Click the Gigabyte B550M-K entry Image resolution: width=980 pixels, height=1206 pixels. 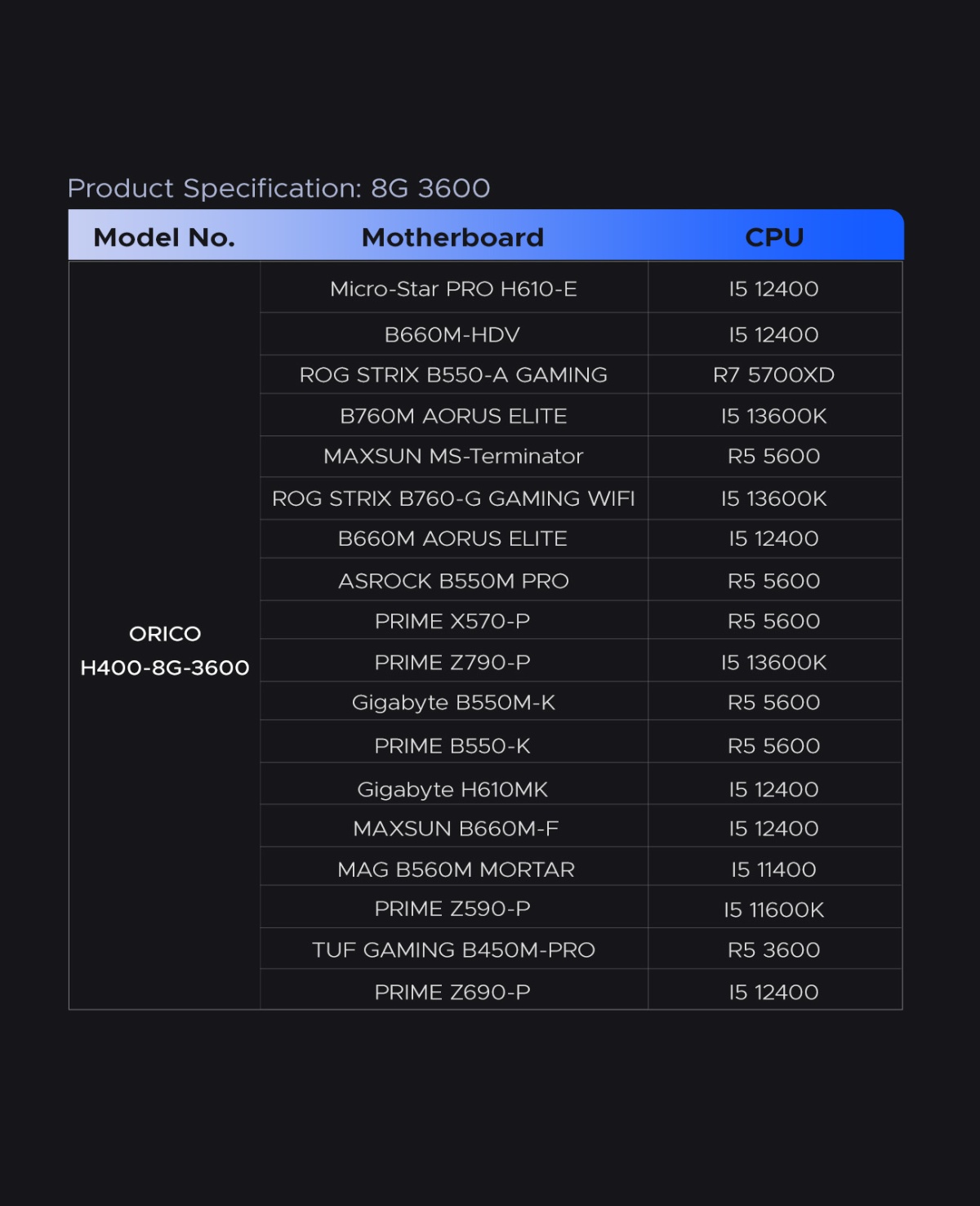453,703
